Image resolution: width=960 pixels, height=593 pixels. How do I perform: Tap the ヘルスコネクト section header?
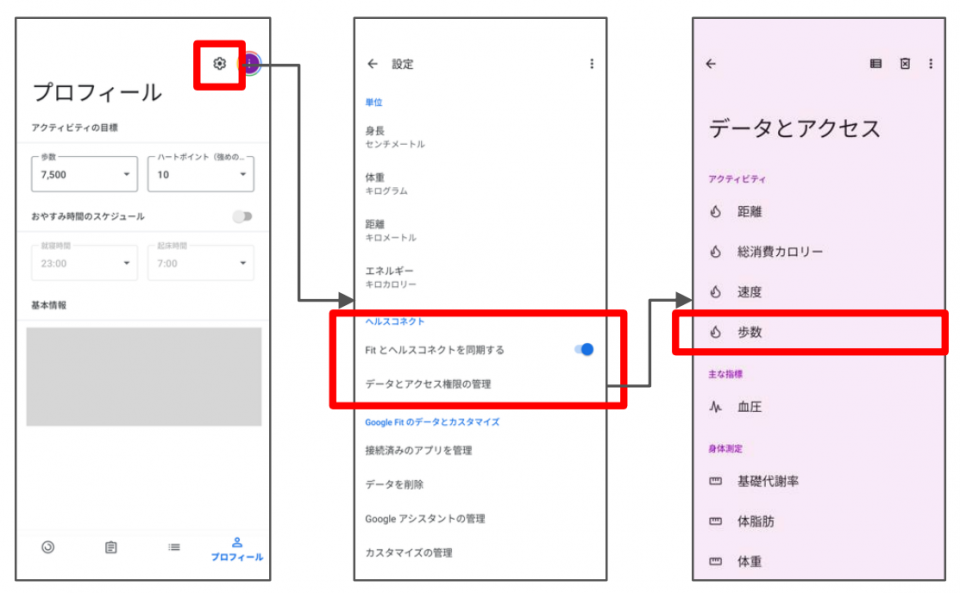[x=394, y=321]
